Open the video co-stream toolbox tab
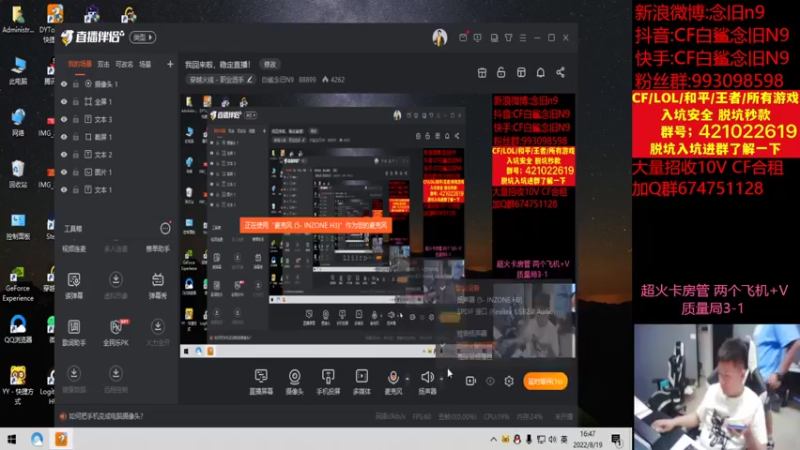Screen dimensions: 800x450 pos(74,249)
